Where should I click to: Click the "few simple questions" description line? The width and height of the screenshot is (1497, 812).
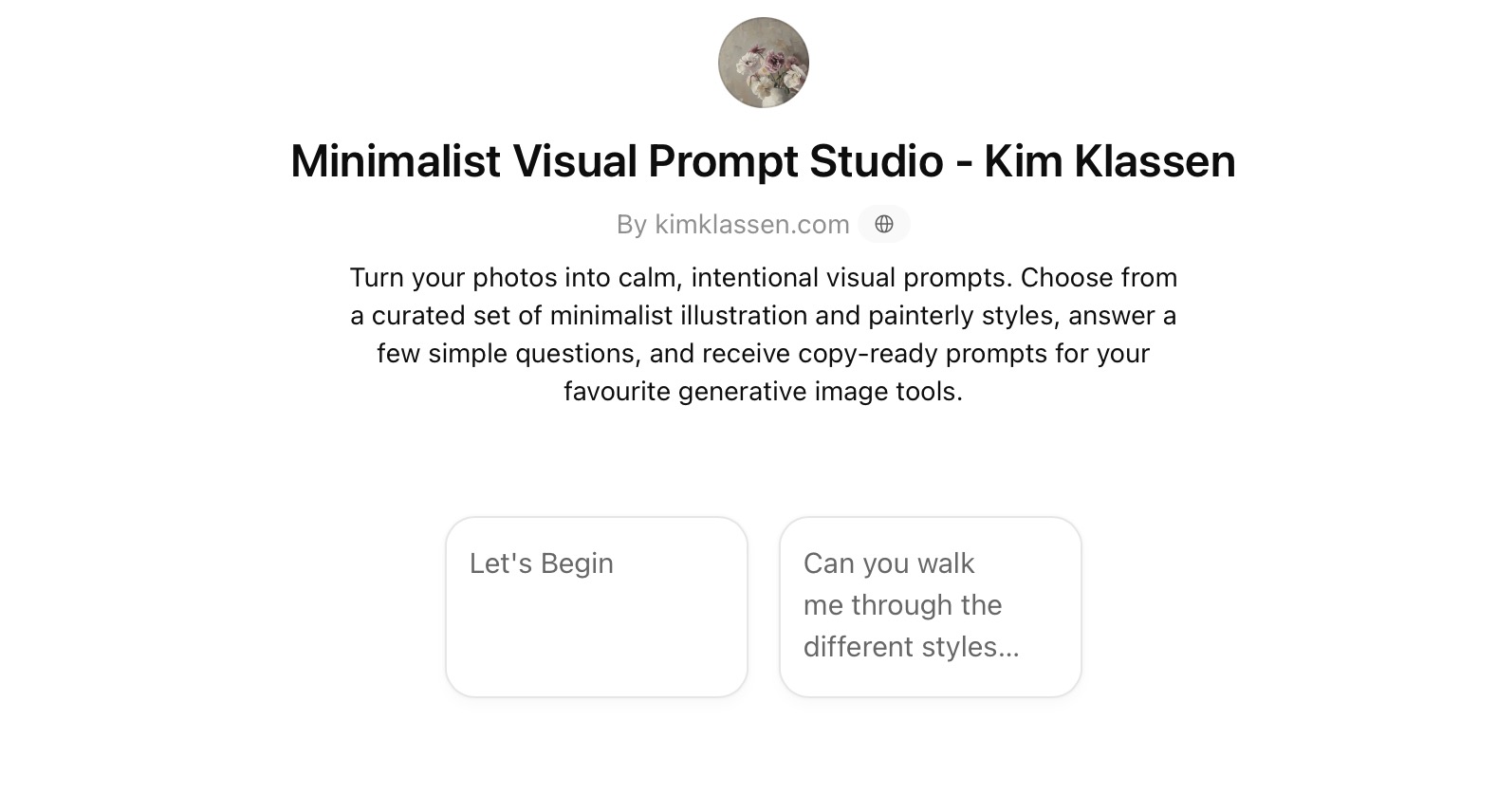click(763, 353)
